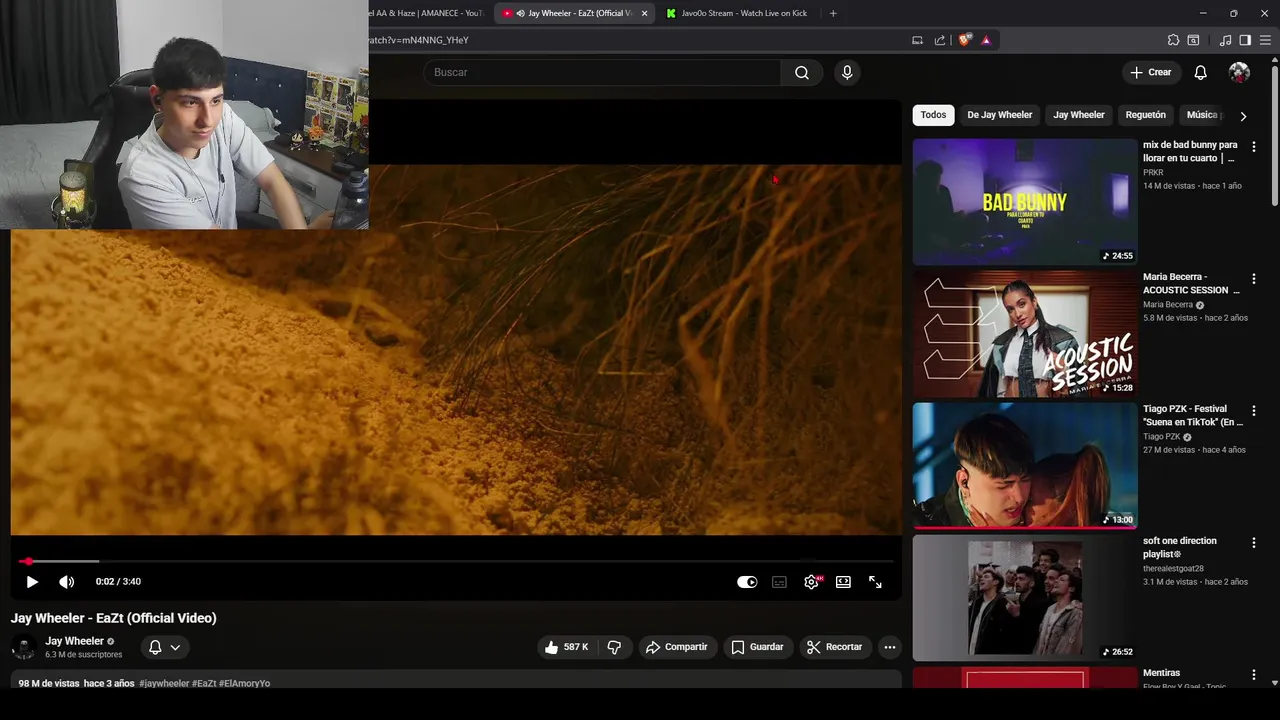The image size is (1280, 720).
Task: Click the Recortar clip button
Action: point(834,647)
